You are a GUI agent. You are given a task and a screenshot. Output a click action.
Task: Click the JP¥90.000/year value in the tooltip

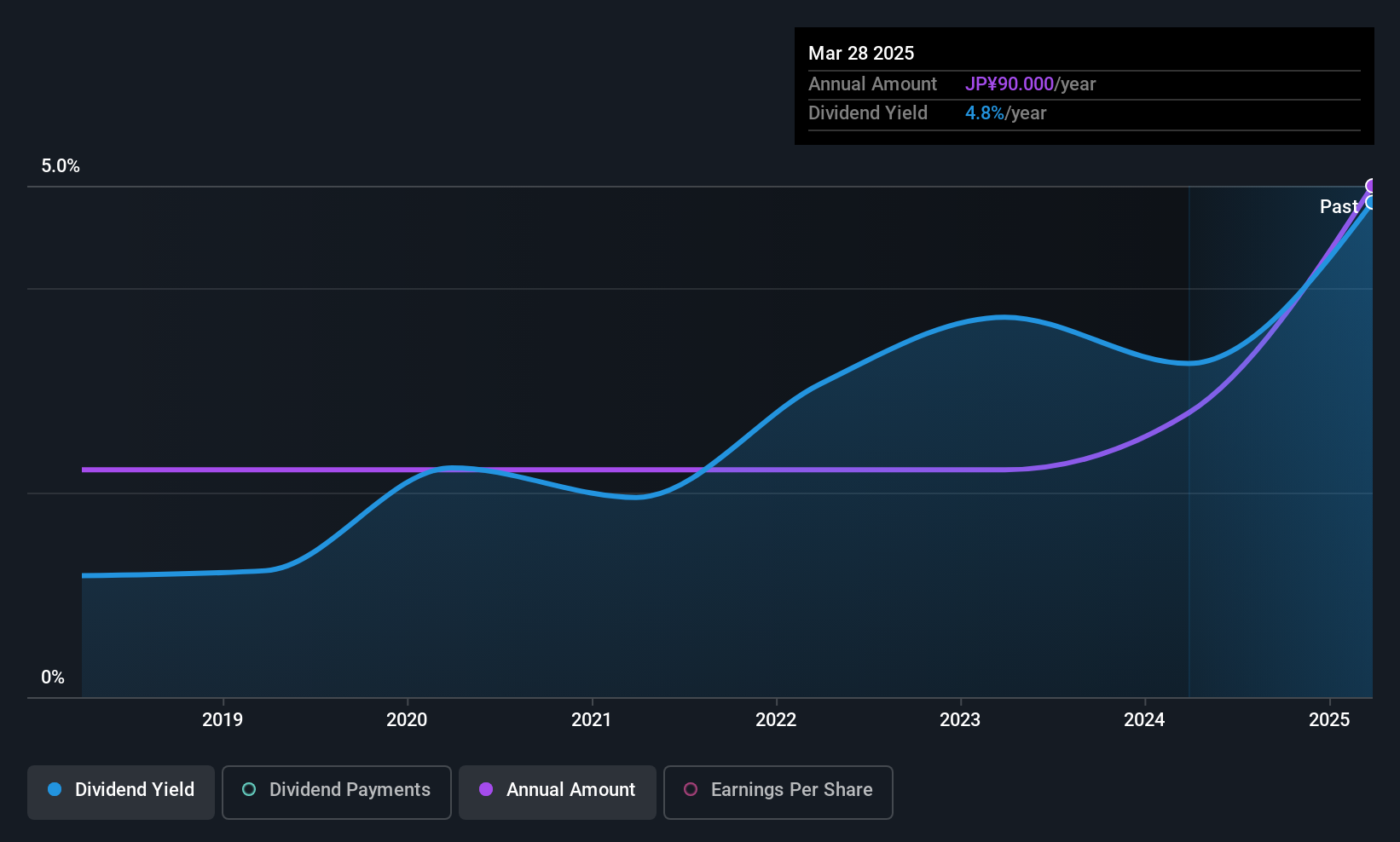pyautogui.click(x=1030, y=84)
